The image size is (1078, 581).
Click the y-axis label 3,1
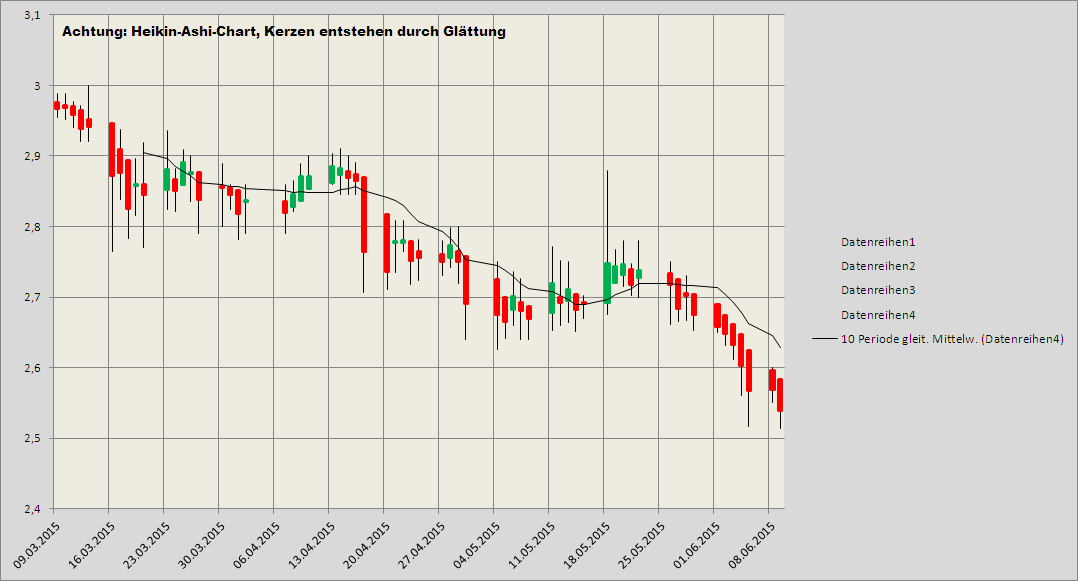(32, 15)
